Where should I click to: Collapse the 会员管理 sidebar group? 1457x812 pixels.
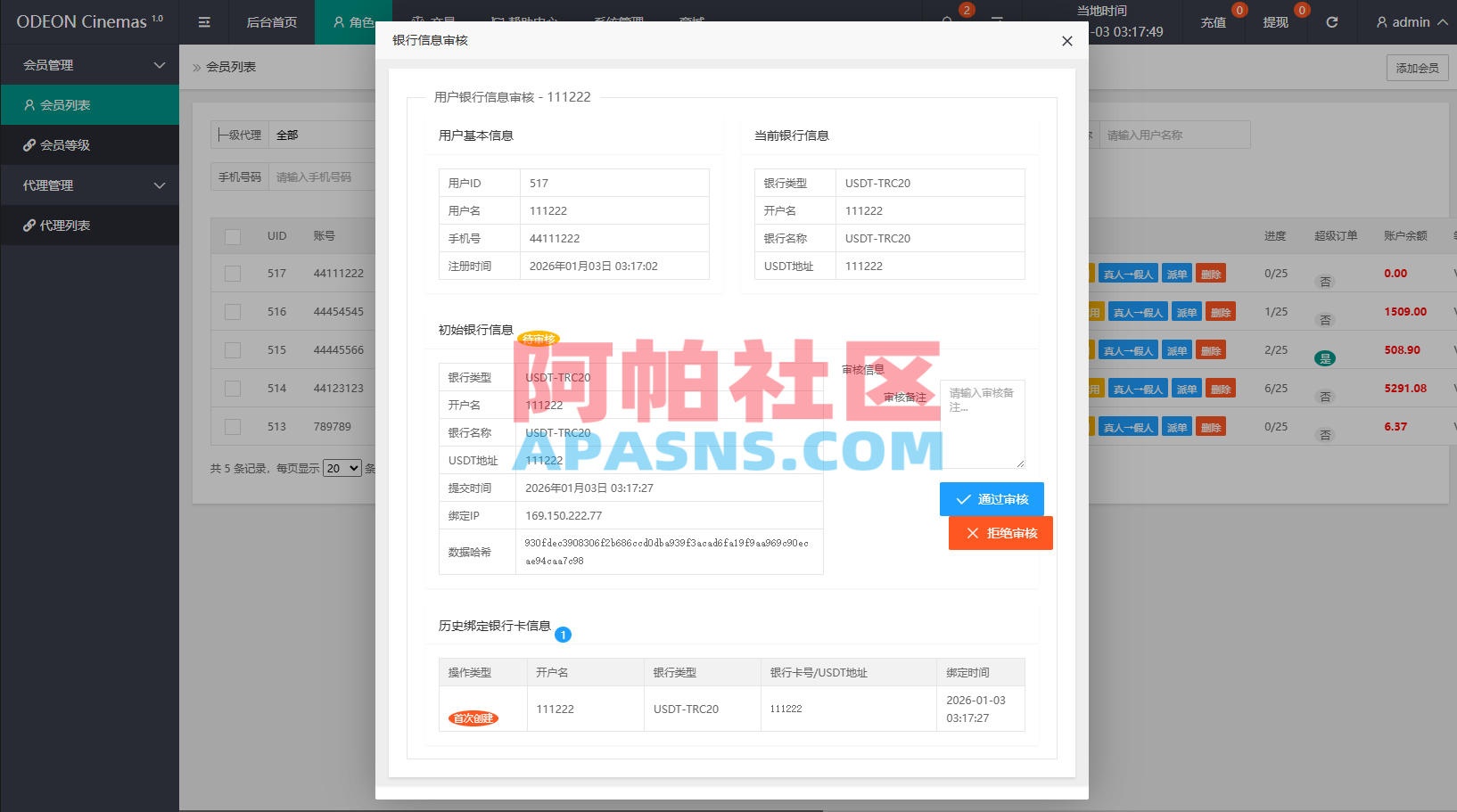click(x=89, y=65)
